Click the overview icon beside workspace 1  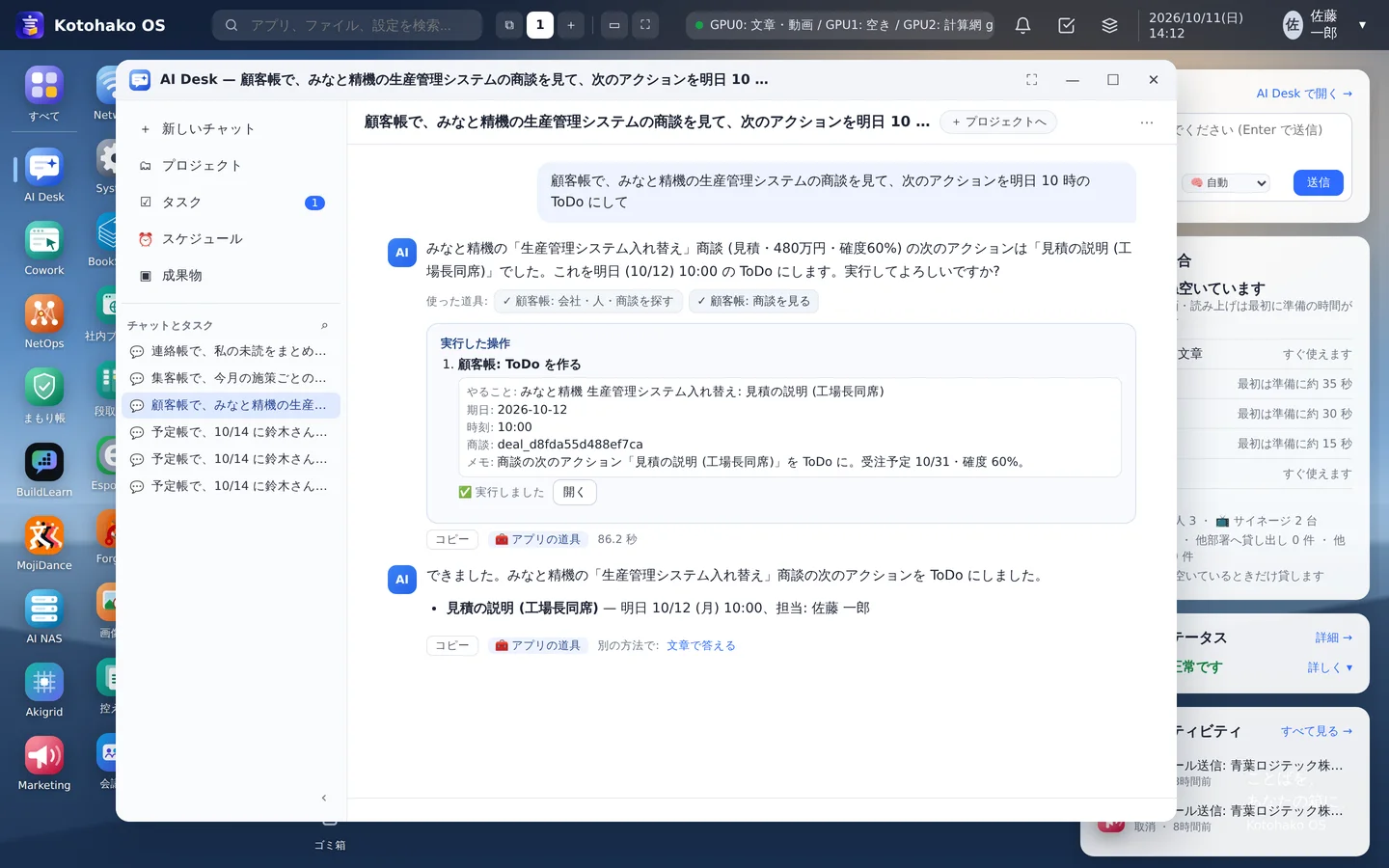tap(509, 25)
